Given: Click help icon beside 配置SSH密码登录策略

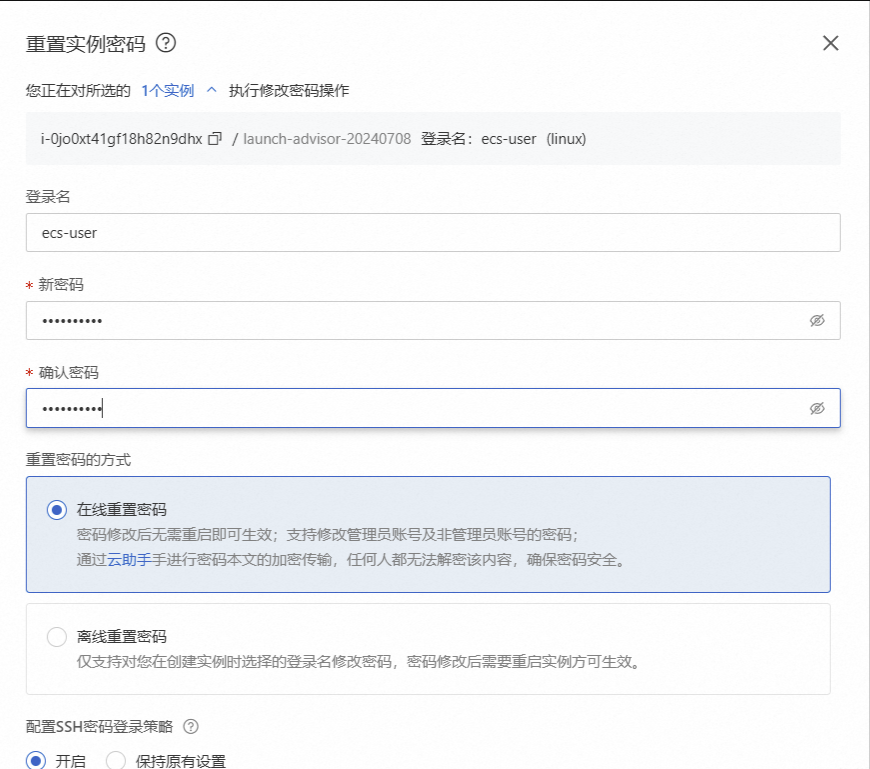Looking at the screenshot, I should (191, 727).
